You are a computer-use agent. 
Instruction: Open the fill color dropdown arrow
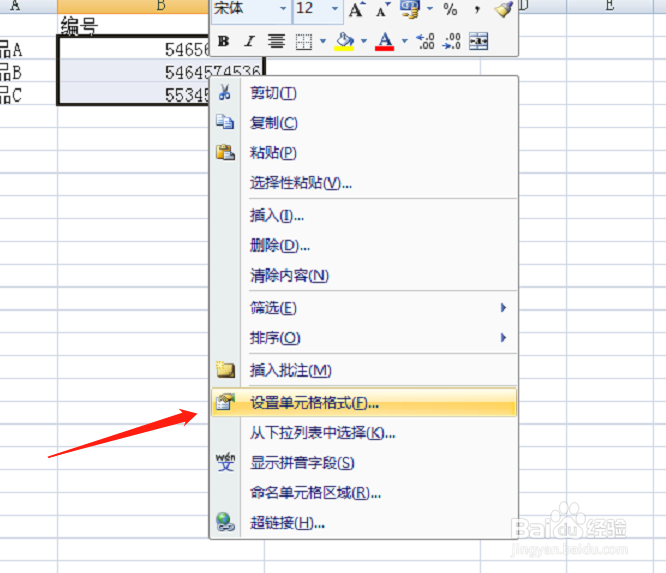pos(364,41)
